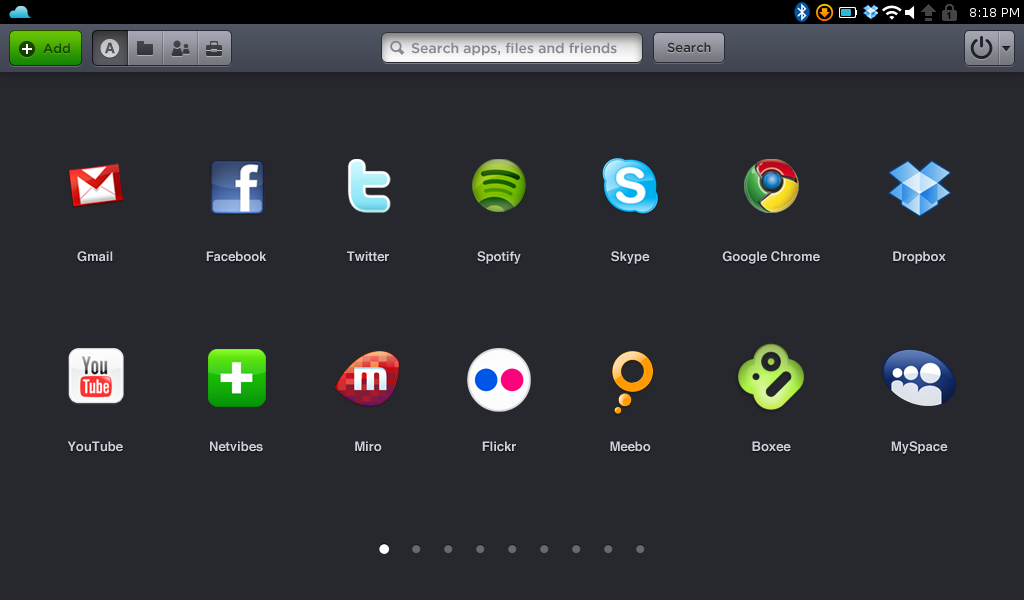Show the clock reading 8:18 PM
This screenshot has width=1024, height=600.
(x=994, y=12)
